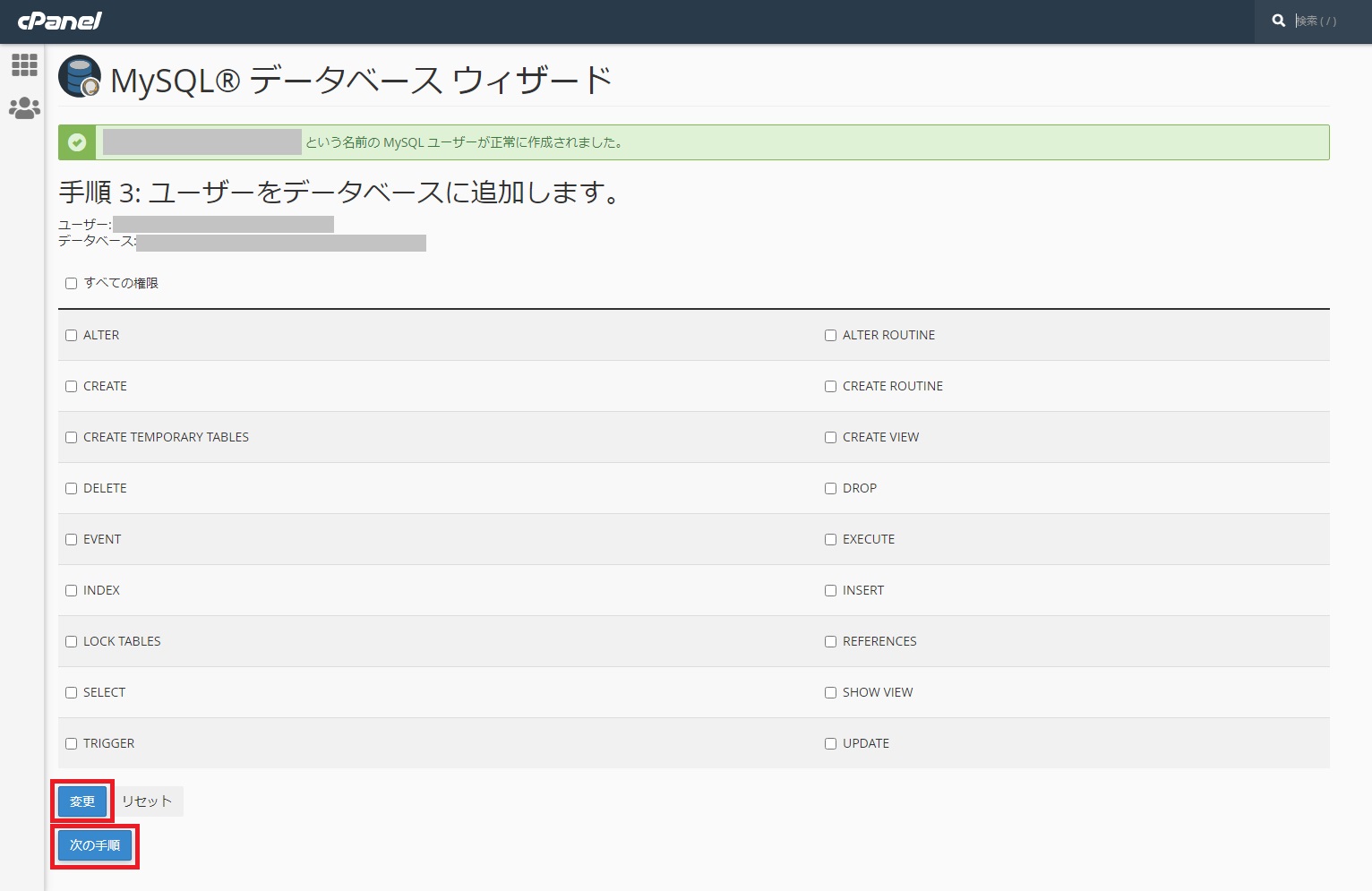Tick the TRIGGER privilege checkbox
Screen dimensions: 1372x891
coord(71,743)
